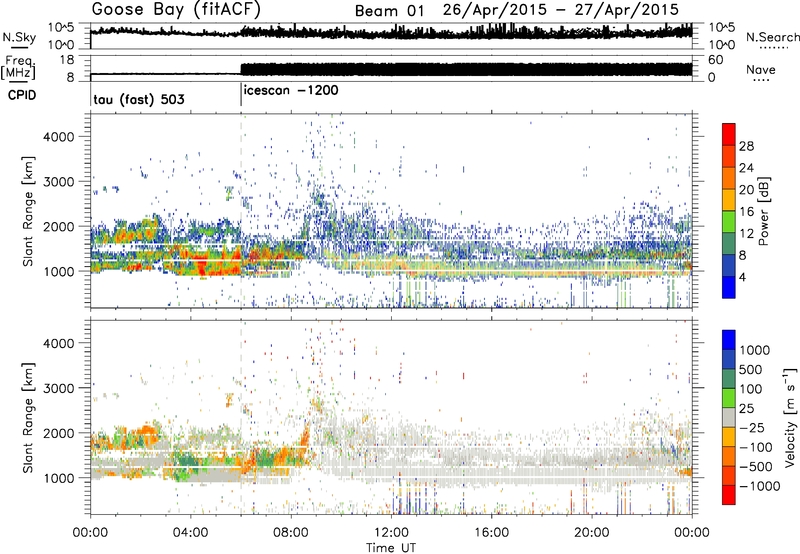
Task: Click the "08:00" time axis label
Action: coord(291,533)
